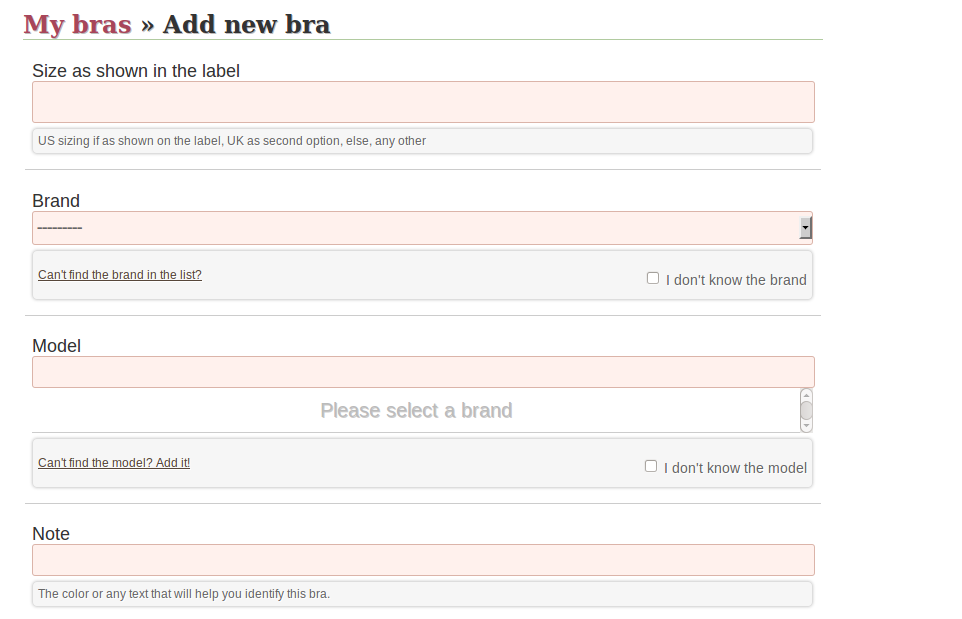The height and width of the screenshot is (619, 962).
Task: Click the Model list scrollbar down arrow
Action: tap(806, 425)
